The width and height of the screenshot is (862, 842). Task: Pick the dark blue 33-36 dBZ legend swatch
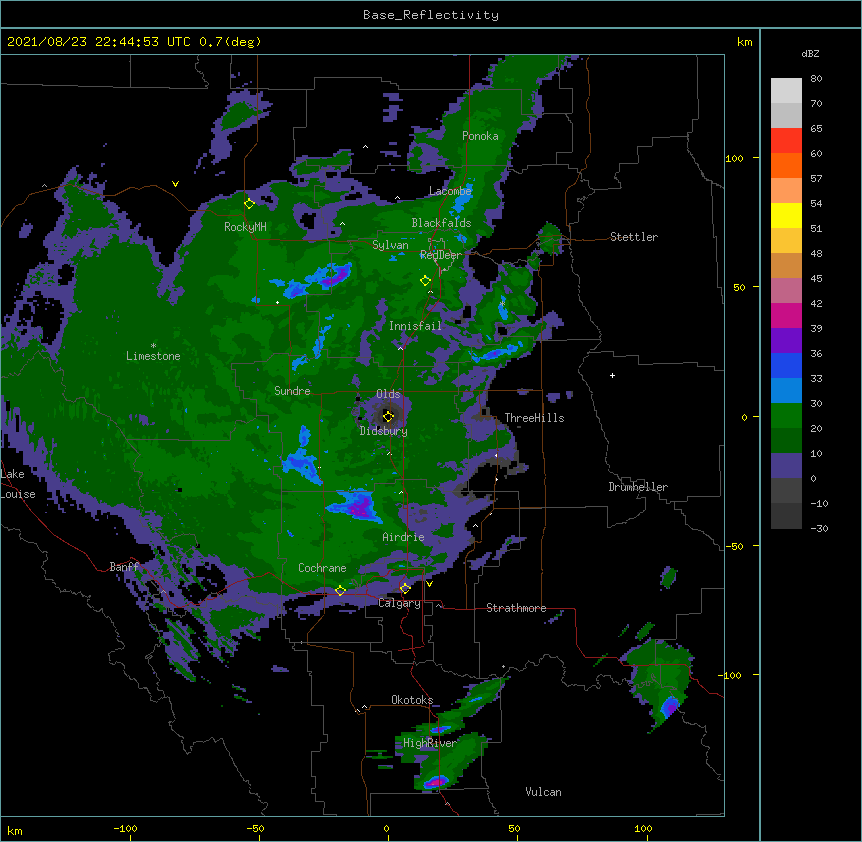tap(786, 365)
